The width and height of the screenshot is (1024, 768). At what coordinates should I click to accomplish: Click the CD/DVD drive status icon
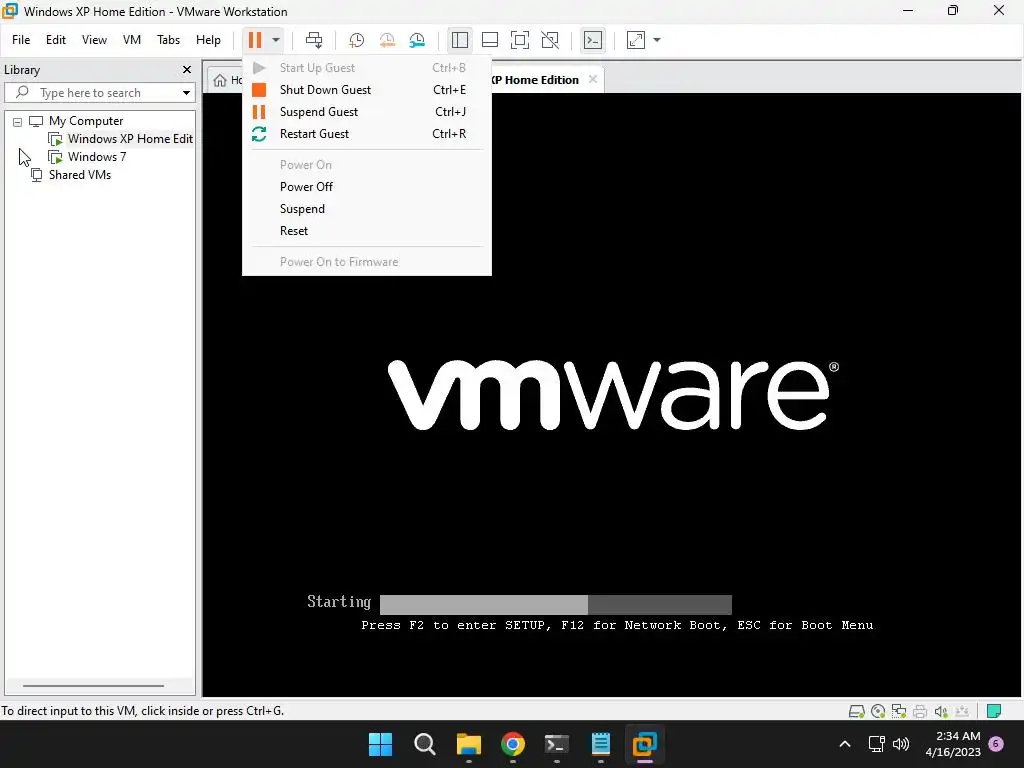coord(878,711)
